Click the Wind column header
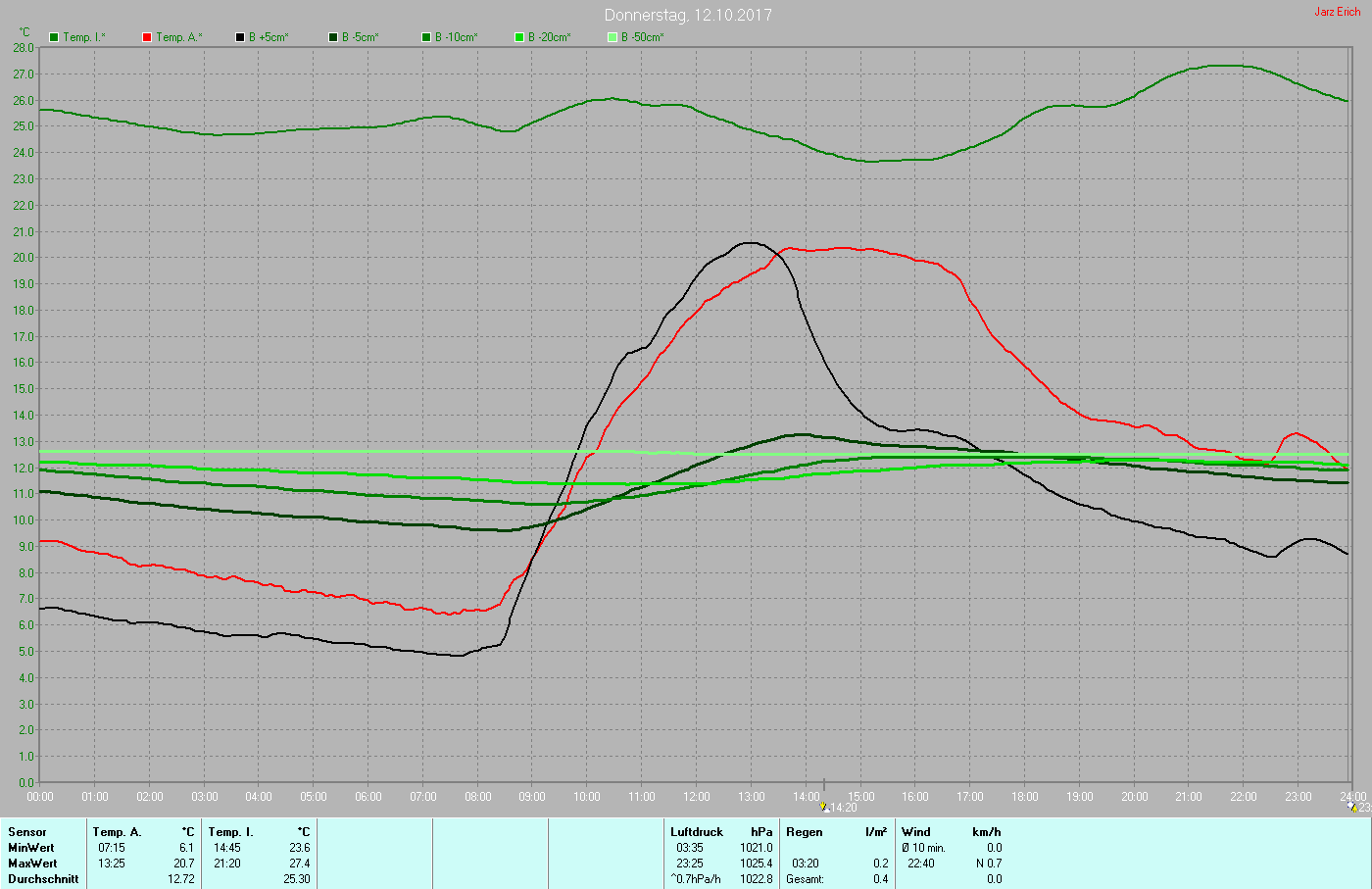 coord(916,832)
